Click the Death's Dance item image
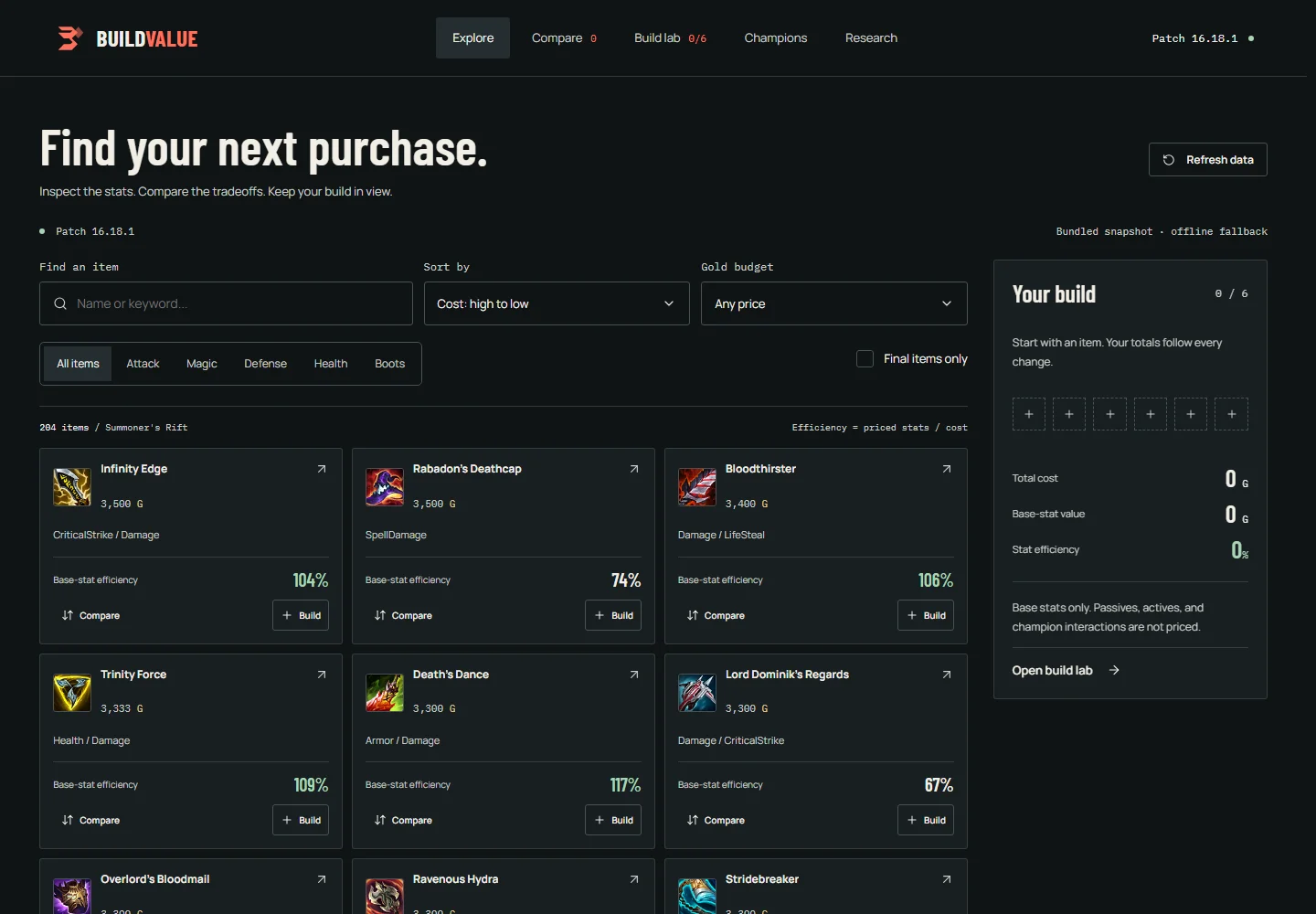 [x=385, y=693]
